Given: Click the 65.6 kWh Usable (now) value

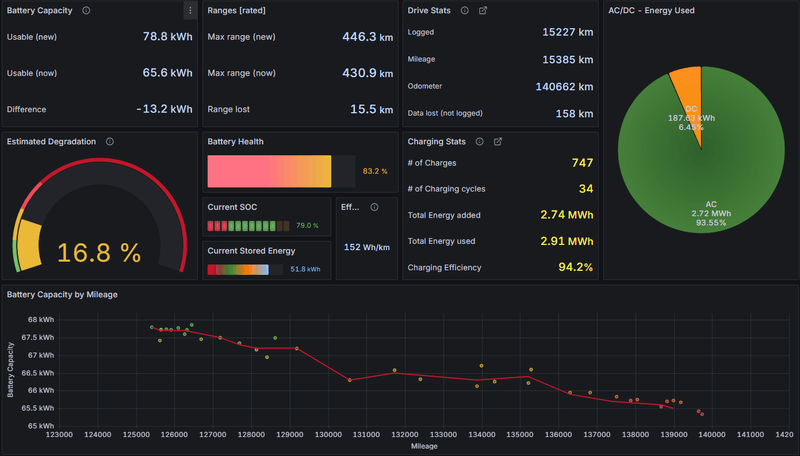Looking at the screenshot, I should pos(167,73).
